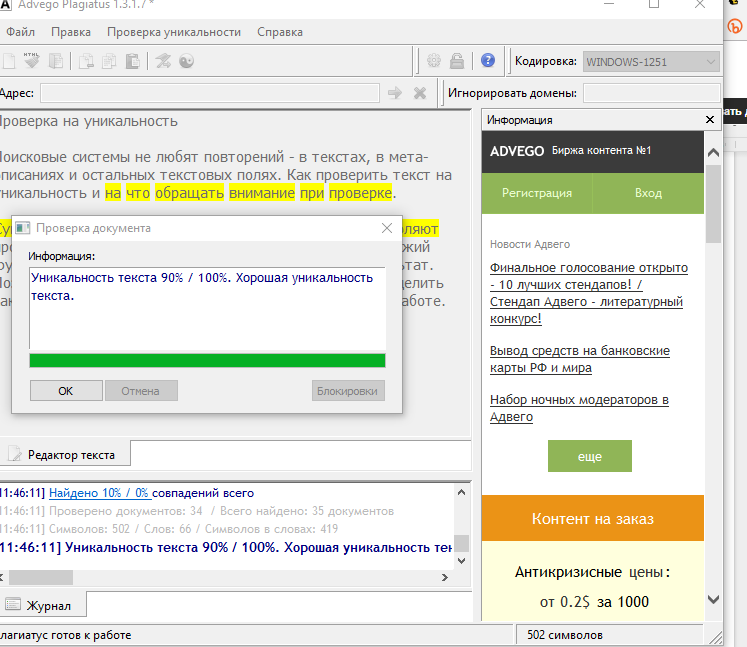Click the ADVEGO Биржа контента №1 header

pos(593,152)
